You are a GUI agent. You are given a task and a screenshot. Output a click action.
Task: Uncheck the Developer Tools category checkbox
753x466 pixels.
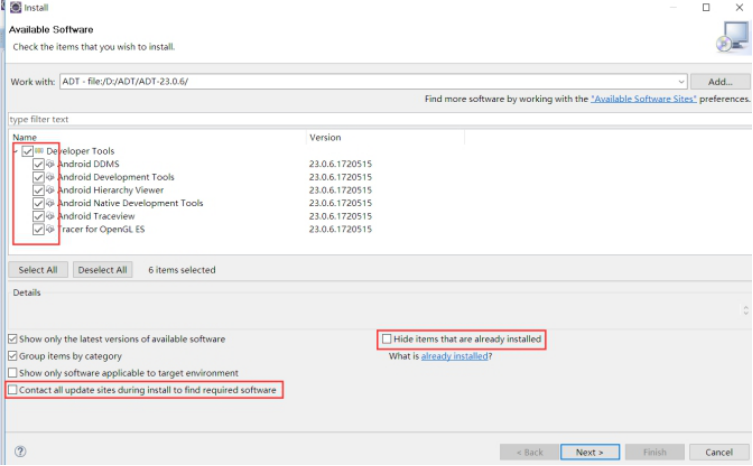tap(27, 151)
